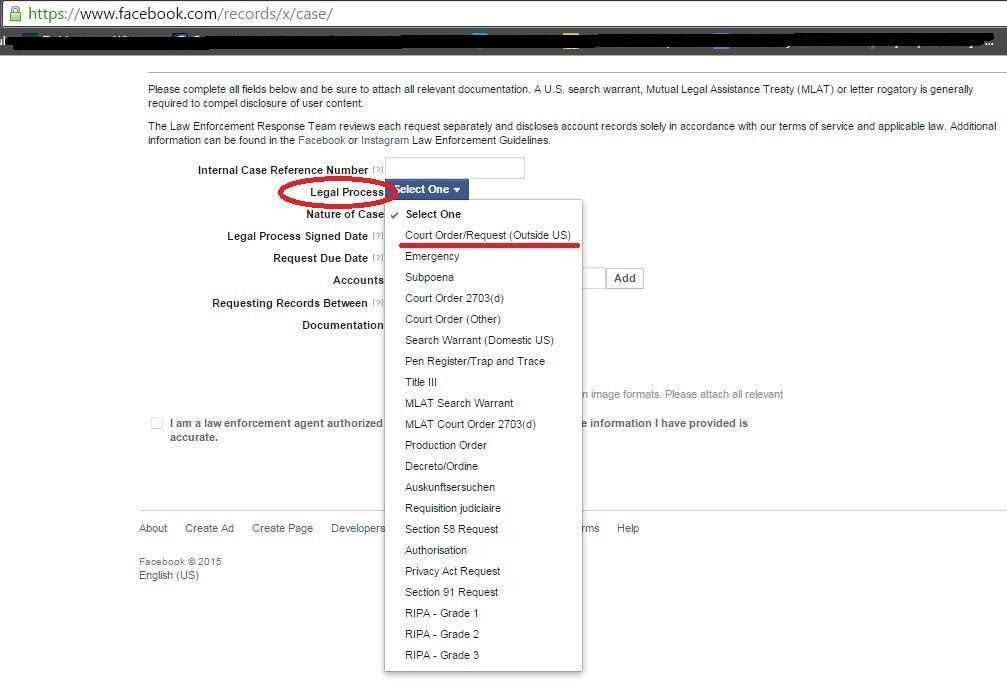
Task: Select 'MLAT Search Warrant' from list
Action: point(483,403)
